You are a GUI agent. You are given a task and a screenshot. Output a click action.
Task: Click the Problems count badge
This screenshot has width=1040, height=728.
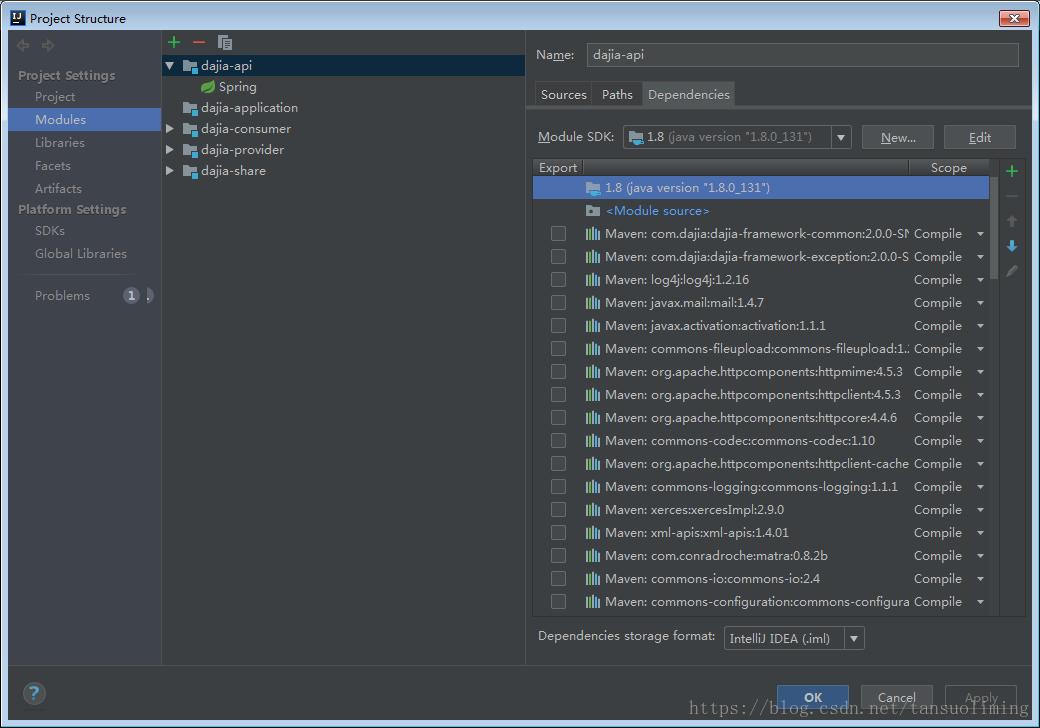pyautogui.click(x=131, y=296)
